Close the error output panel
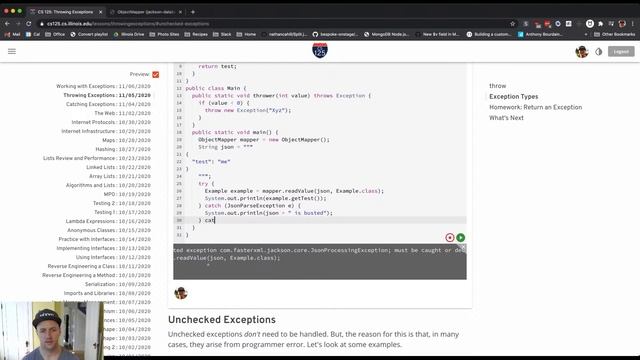The image size is (640, 360). point(463,247)
